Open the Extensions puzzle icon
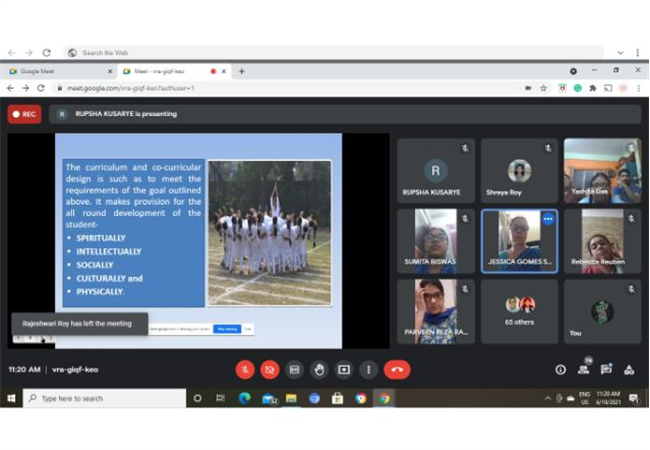650x450 pixels. [593, 88]
